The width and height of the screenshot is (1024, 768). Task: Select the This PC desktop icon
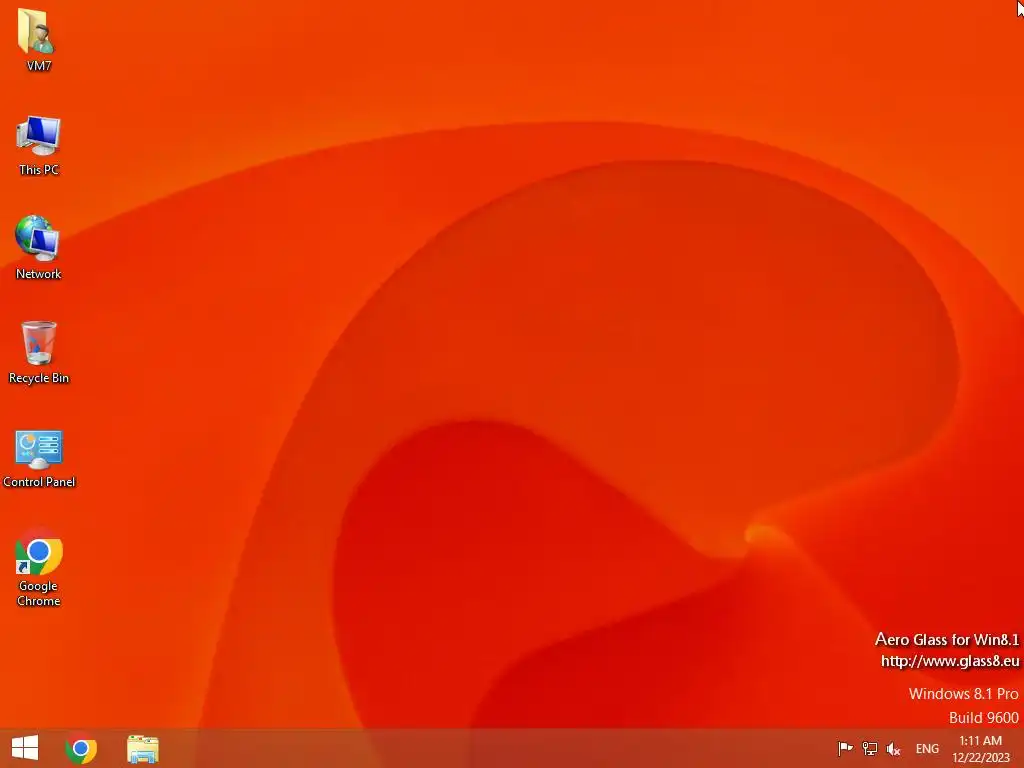38,136
